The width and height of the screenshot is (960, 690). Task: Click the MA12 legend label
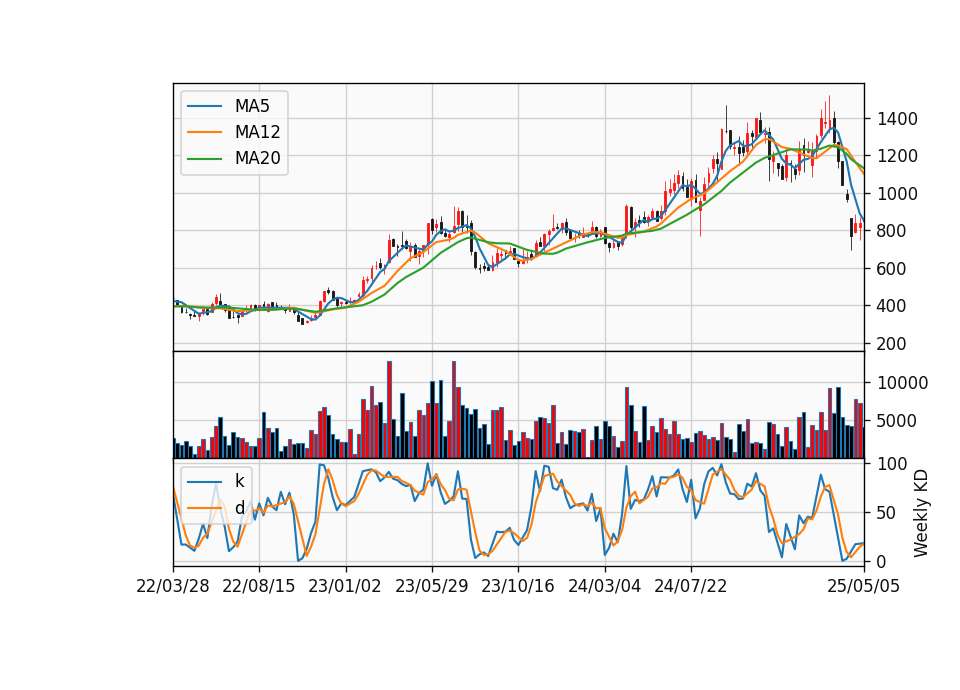click(x=257, y=132)
